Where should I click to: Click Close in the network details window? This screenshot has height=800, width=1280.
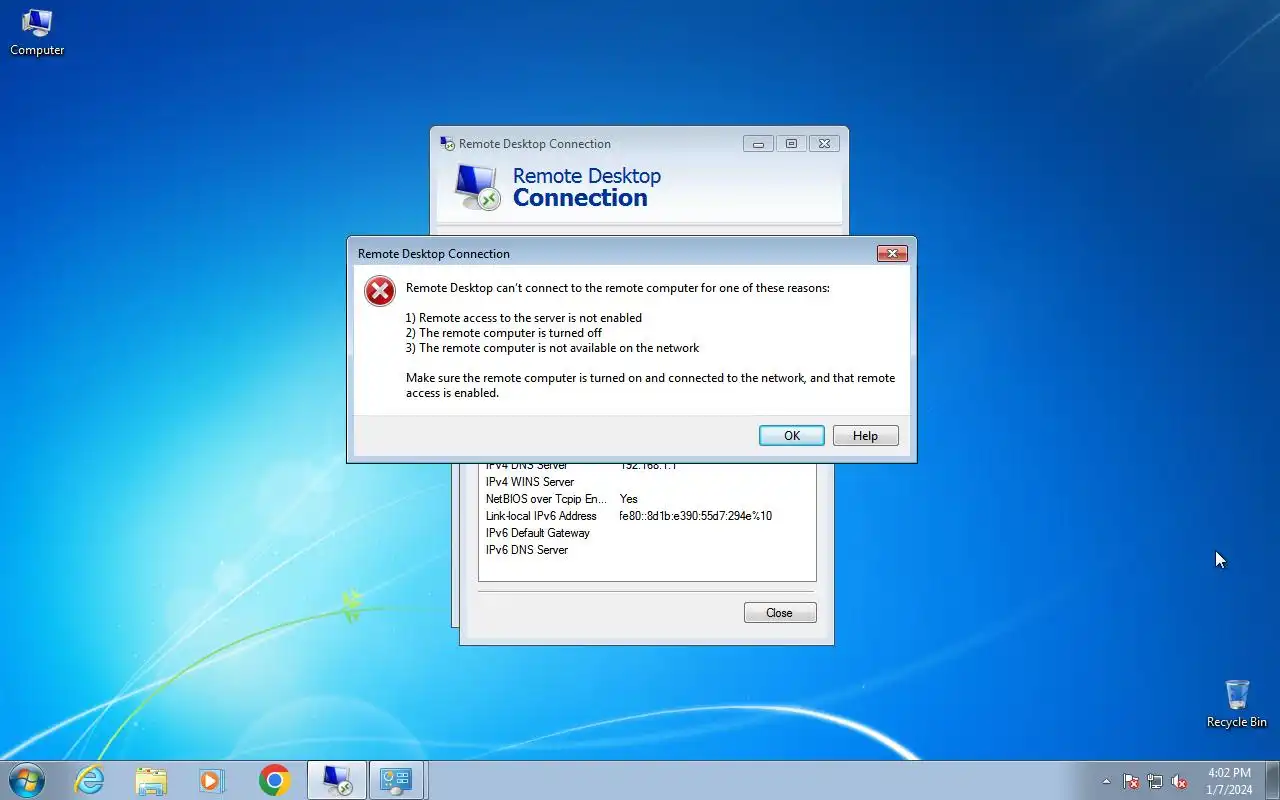780,613
